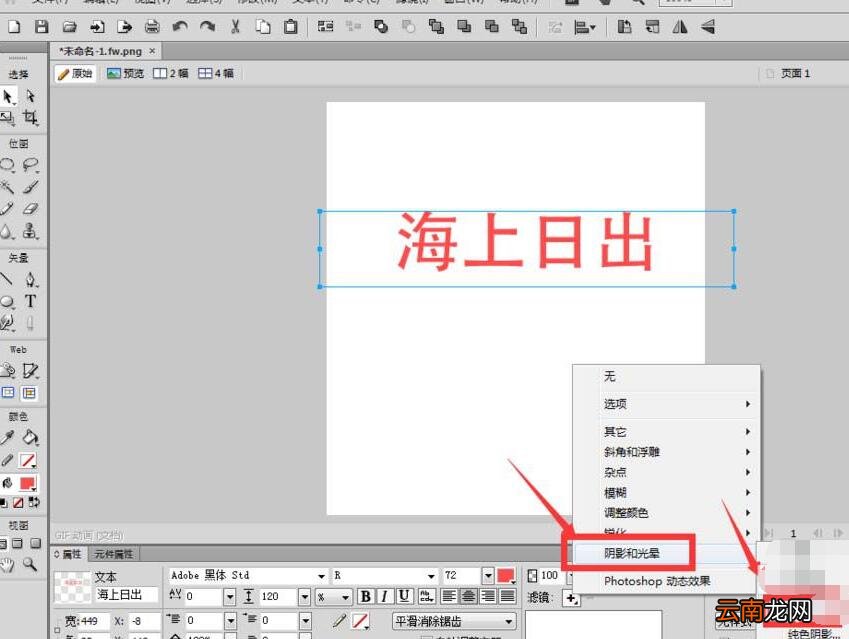Toggle Italic text formatting
Image resolution: width=849 pixels, height=639 pixels.
coord(384,596)
